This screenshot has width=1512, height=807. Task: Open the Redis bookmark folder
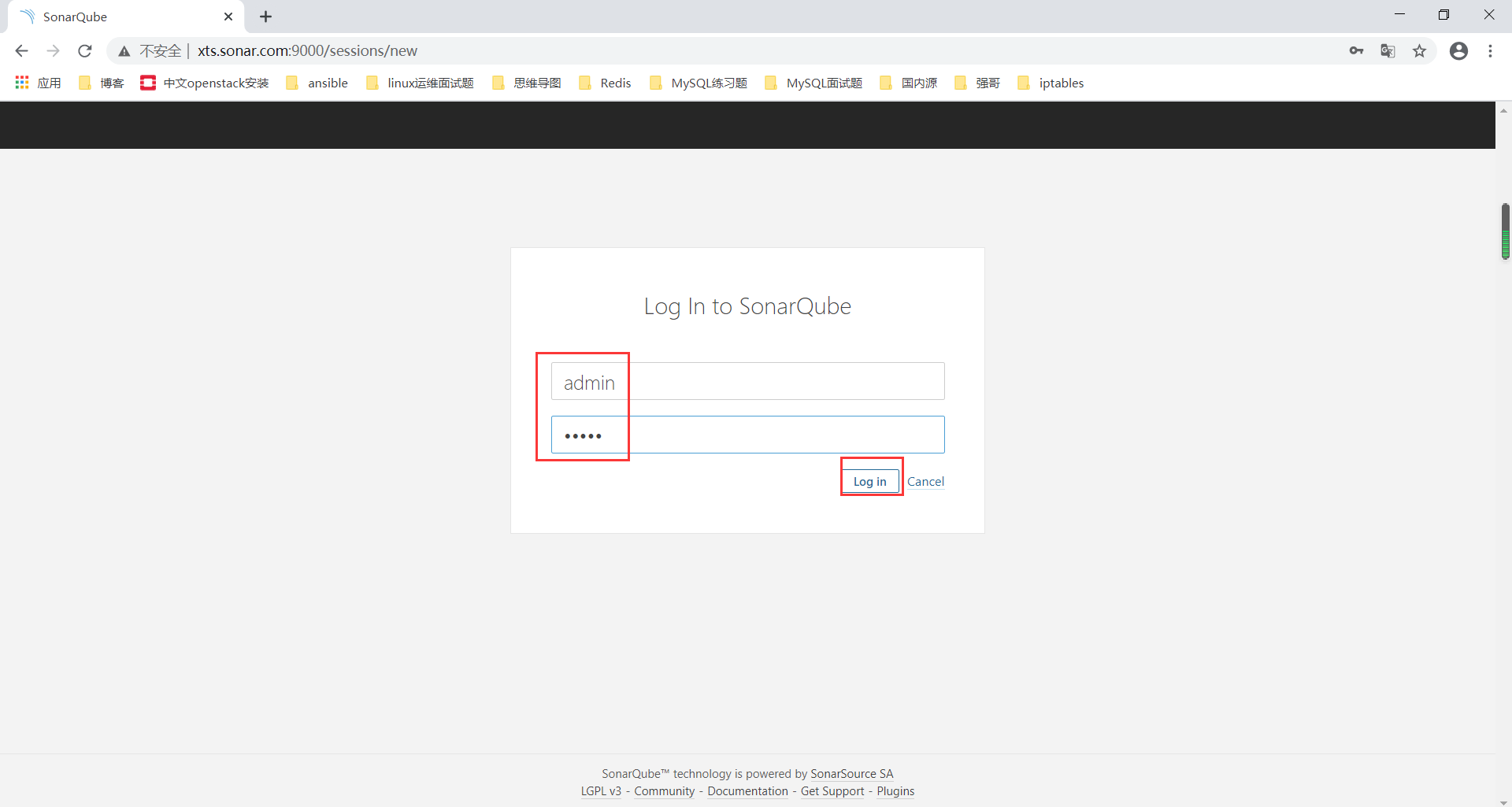pos(605,83)
